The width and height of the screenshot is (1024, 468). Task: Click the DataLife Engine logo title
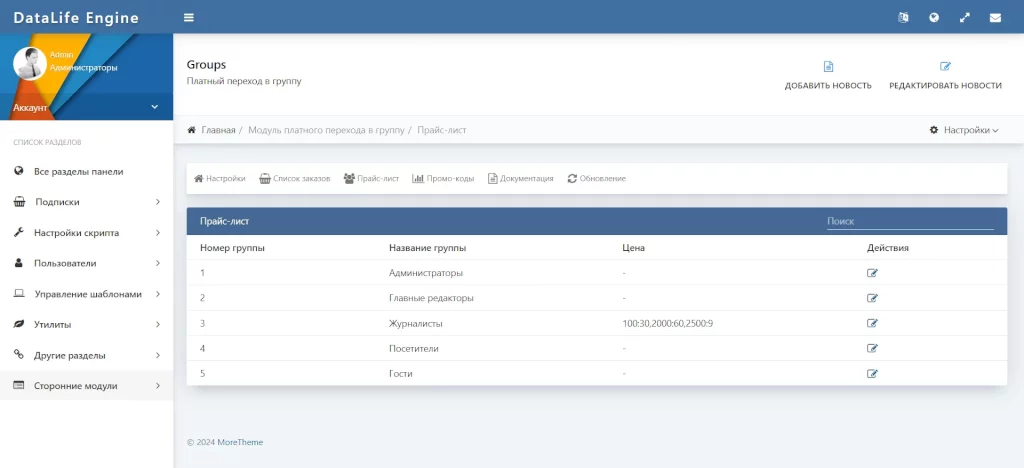click(76, 18)
